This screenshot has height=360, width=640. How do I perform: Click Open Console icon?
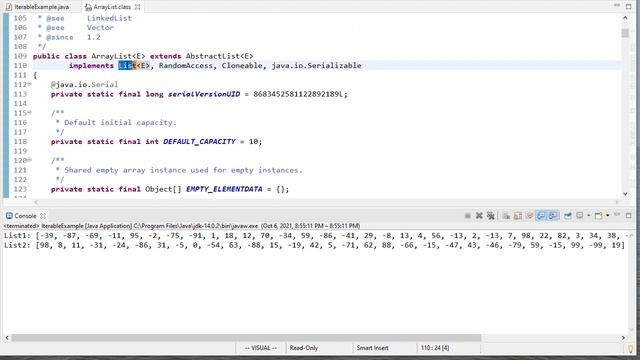click(x=598, y=216)
